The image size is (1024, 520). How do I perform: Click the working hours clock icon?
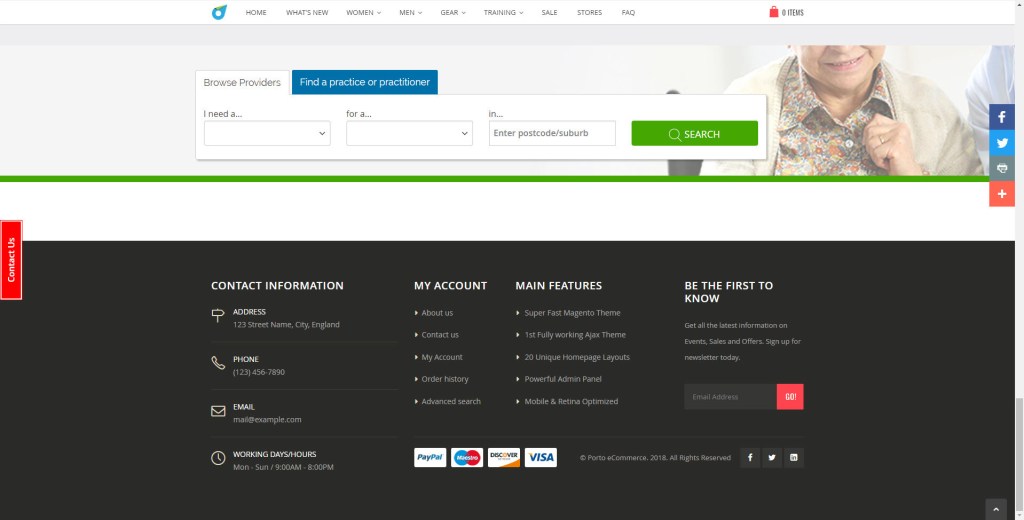[218, 458]
